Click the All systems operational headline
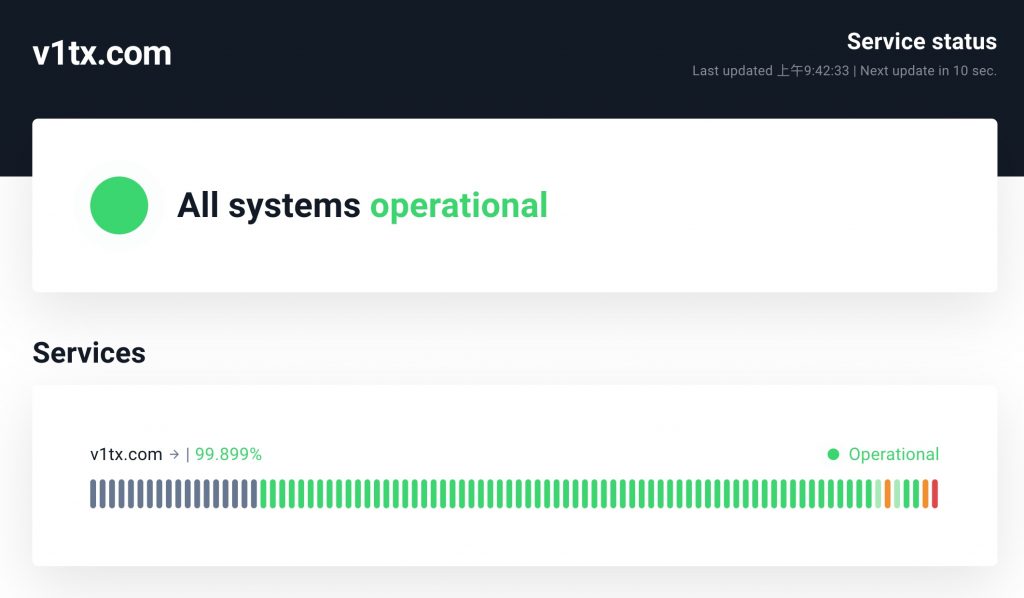 point(362,206)
